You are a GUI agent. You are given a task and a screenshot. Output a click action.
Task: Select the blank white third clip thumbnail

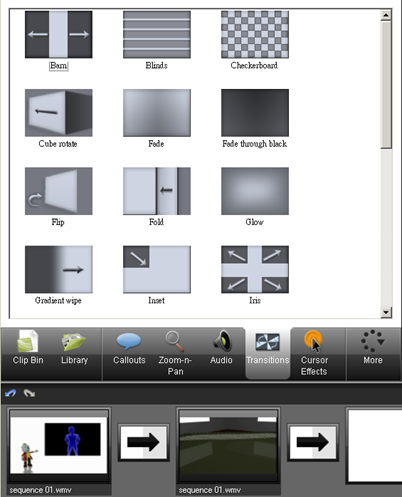point(375,446)
